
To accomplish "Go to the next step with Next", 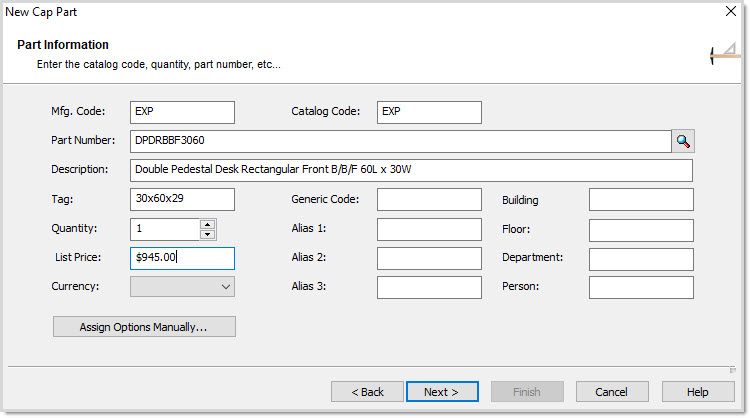I will tap(442, 392).
